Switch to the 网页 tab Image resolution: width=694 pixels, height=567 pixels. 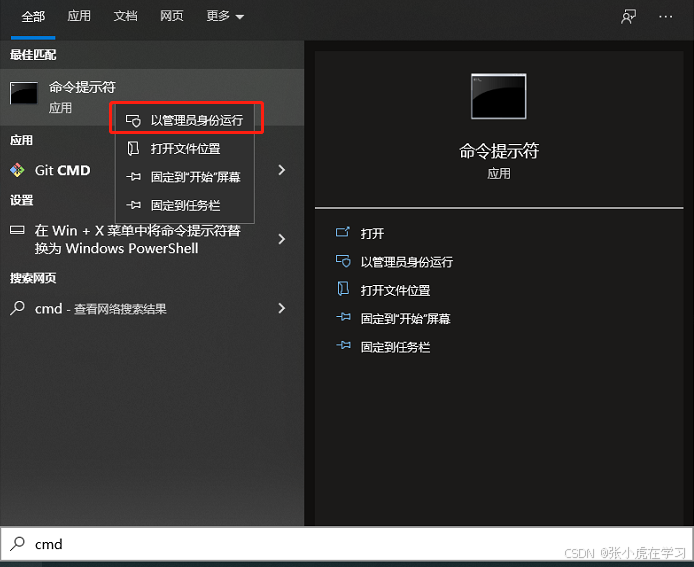point(172,16)
